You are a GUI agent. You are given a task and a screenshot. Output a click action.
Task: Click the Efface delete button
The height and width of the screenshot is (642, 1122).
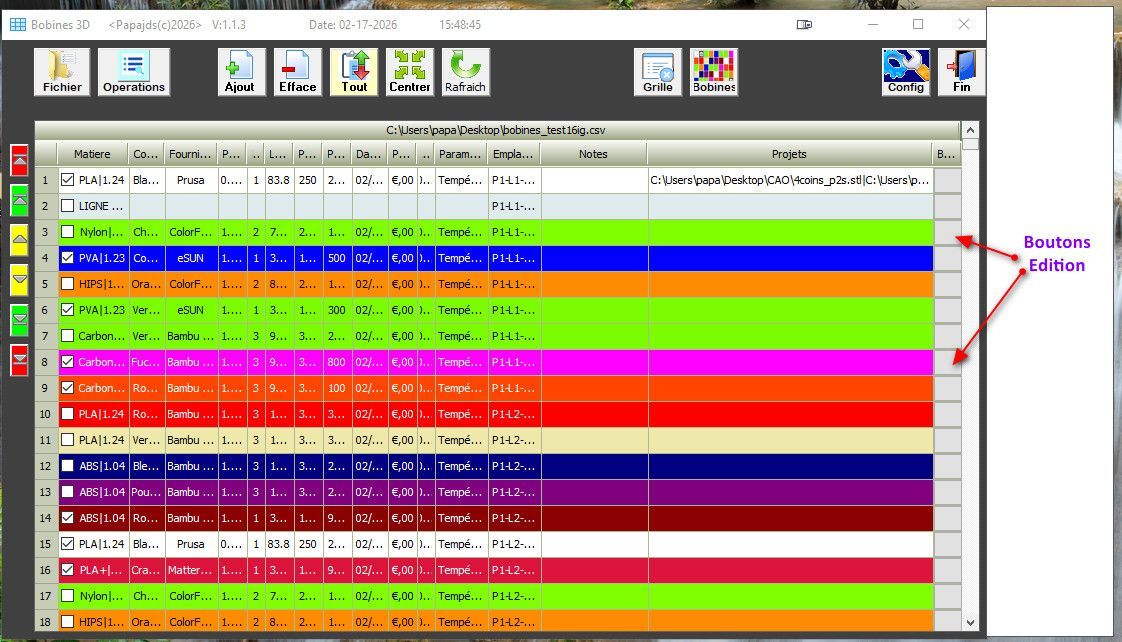298,72
